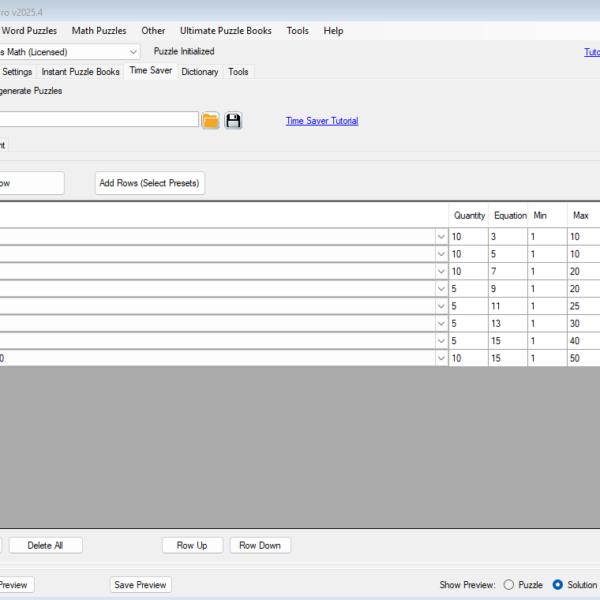600x600 pixels.
Task: Click the file path text field
Action: pos(100,120)
